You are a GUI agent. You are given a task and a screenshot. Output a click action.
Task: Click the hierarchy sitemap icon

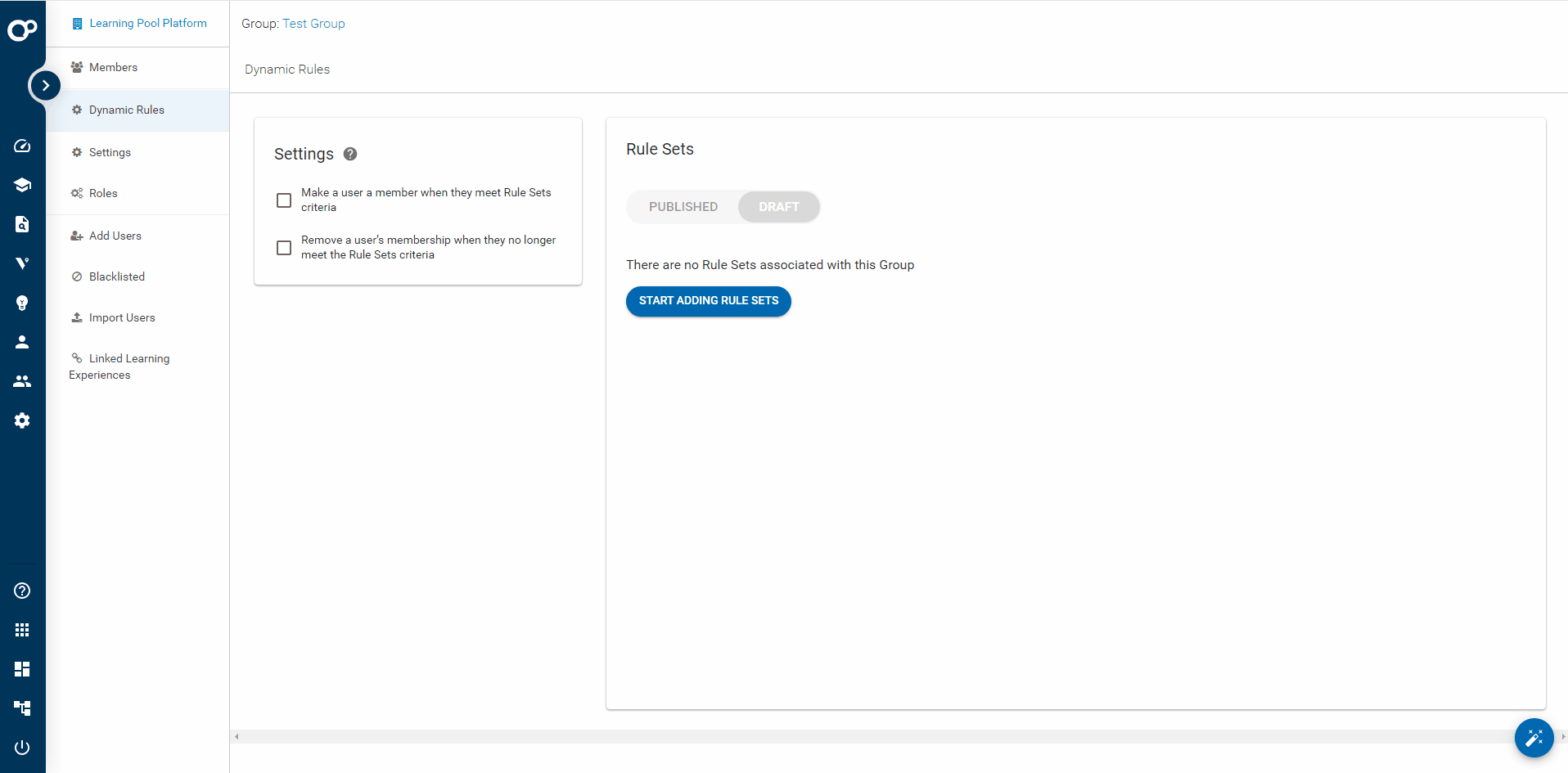[22, 708]
